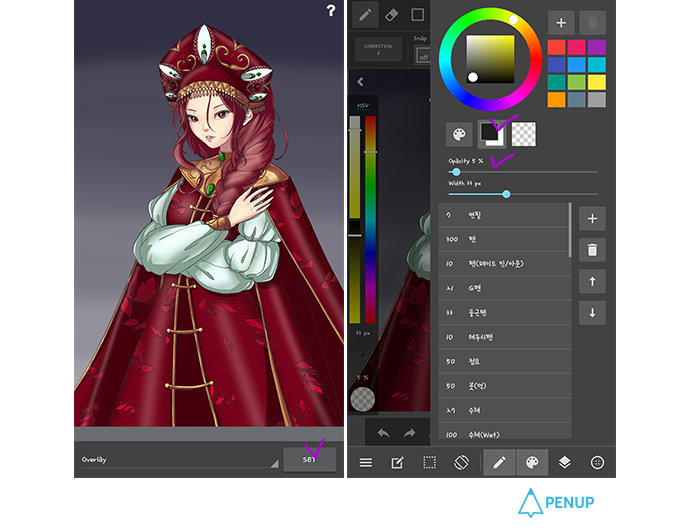
Task: Choose the blue-gray palette swatch
Action: (576, 100)
